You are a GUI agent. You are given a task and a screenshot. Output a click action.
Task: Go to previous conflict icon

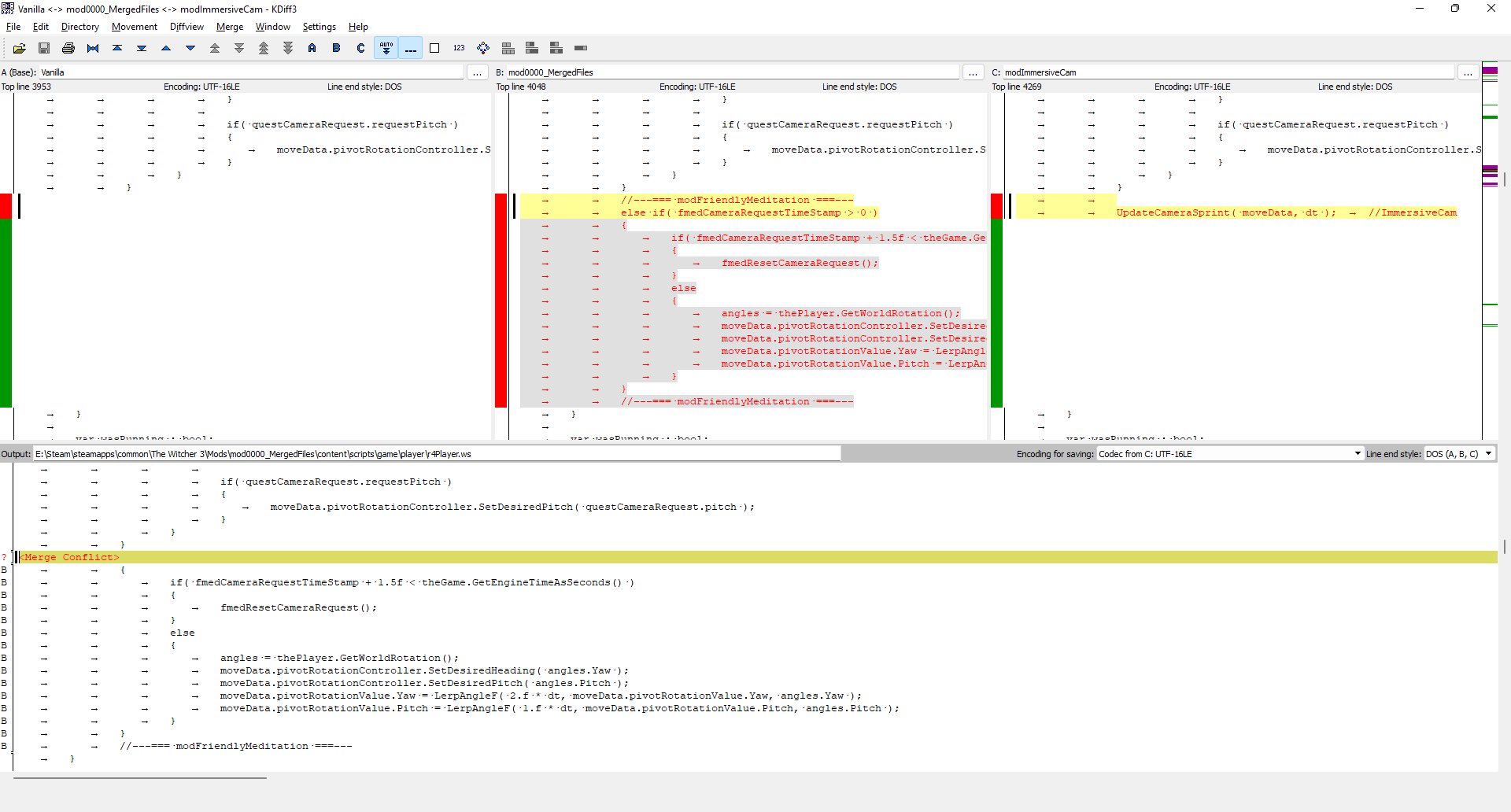[x=215, y=48]
